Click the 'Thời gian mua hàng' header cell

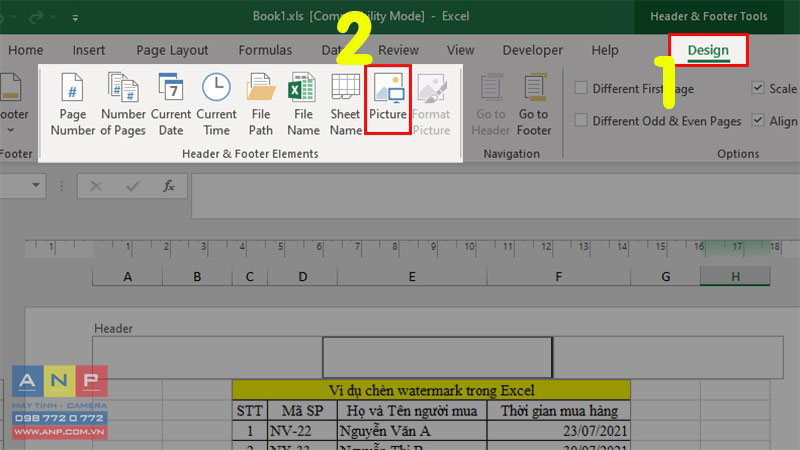click(559, 411)
